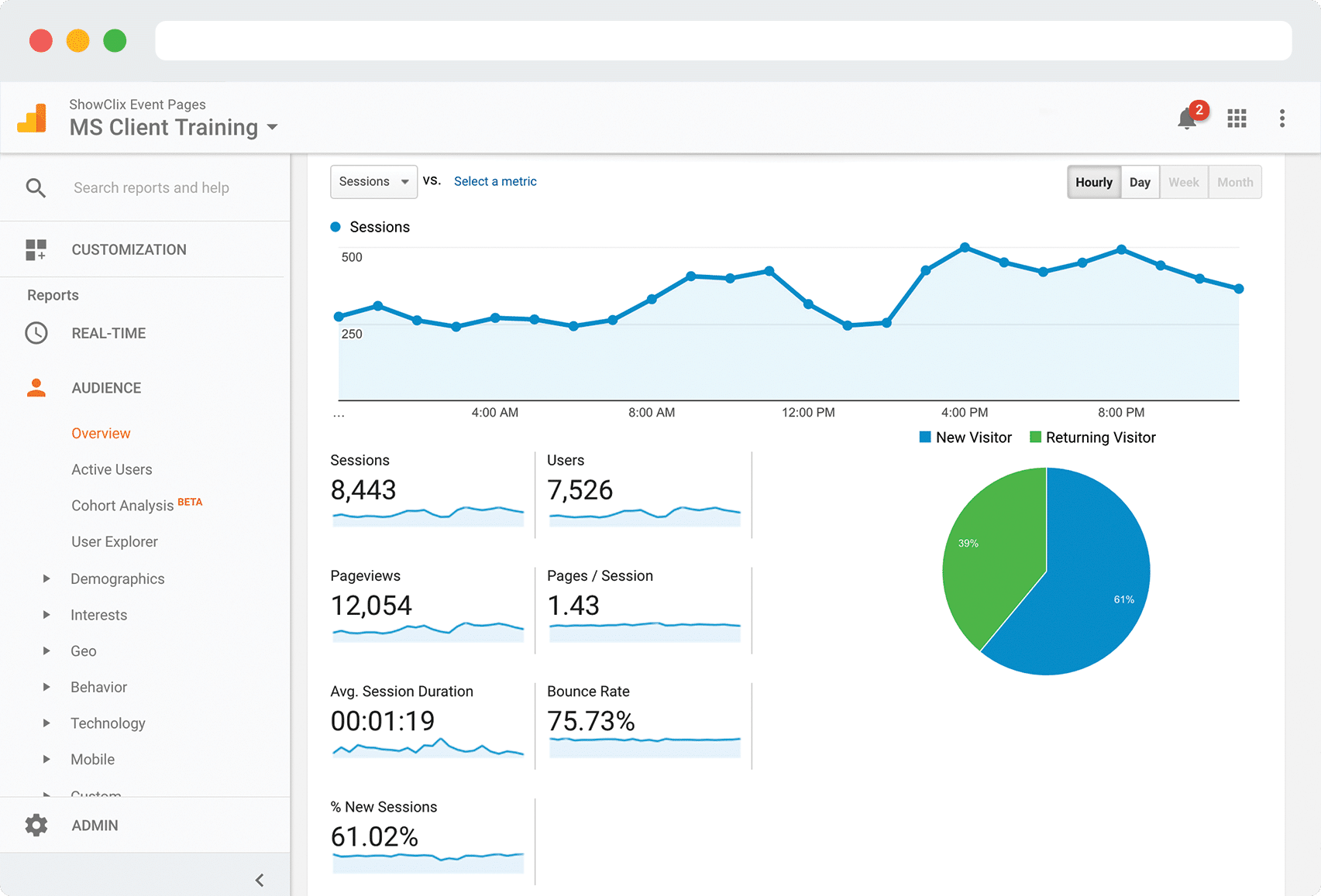Click the 8:00 AM axis label

pos(652,412)
